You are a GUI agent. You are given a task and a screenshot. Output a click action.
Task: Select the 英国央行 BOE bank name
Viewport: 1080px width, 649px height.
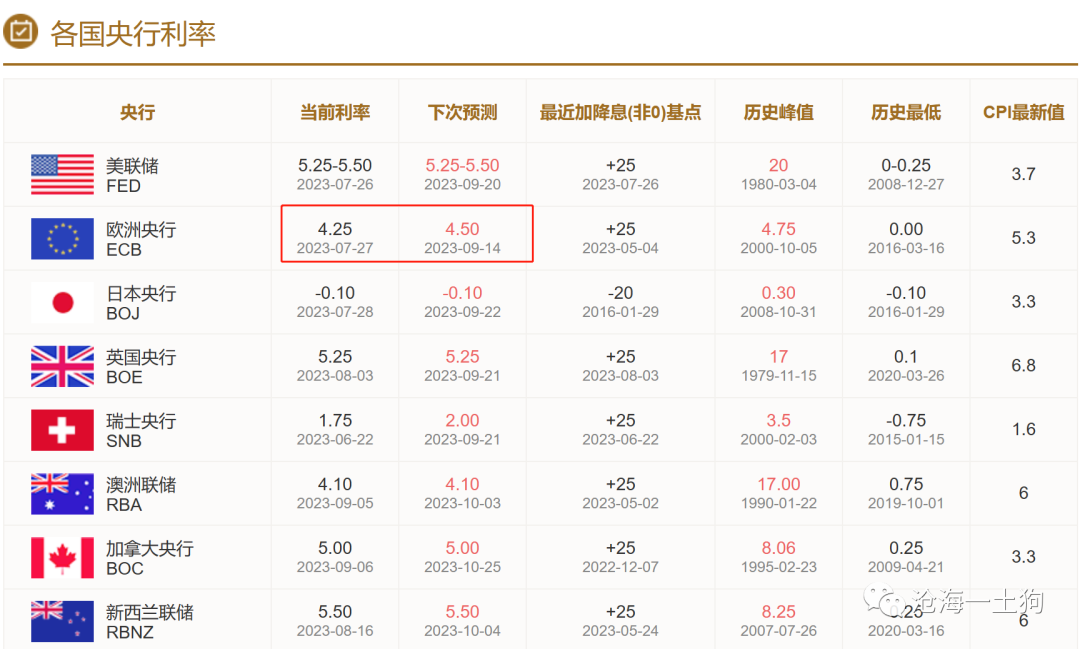click(141, 367)
